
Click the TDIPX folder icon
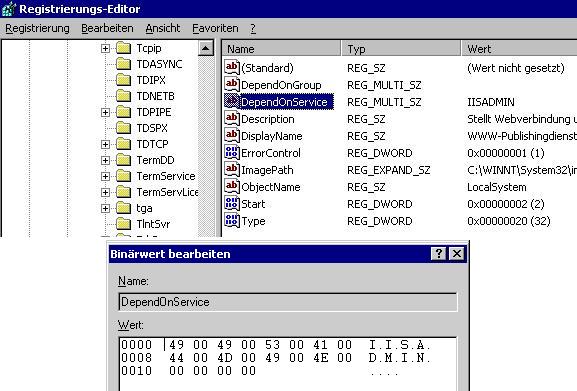pyautogui.click(x=124, y=80)
